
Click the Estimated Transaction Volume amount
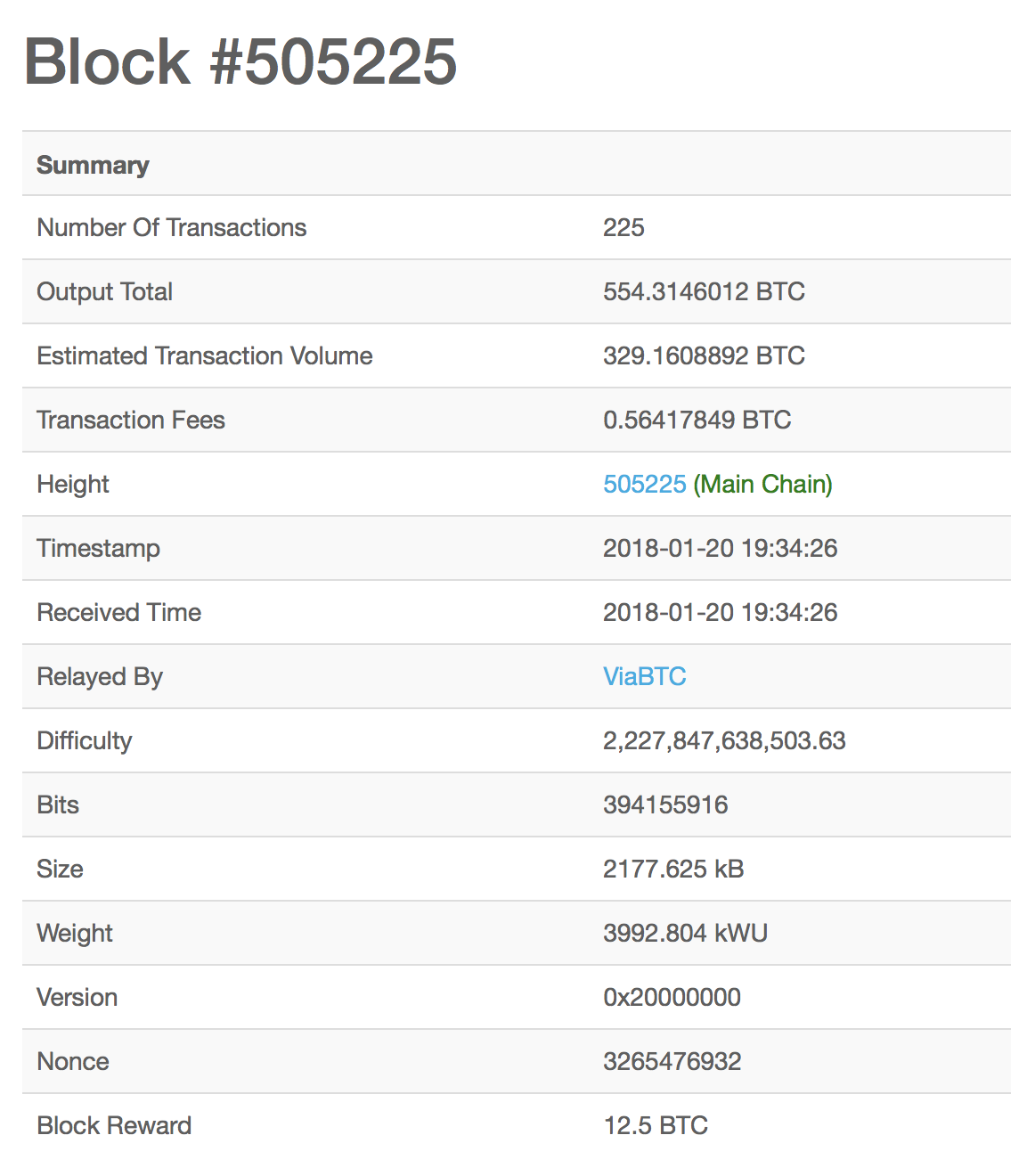(x=704, y=355)
